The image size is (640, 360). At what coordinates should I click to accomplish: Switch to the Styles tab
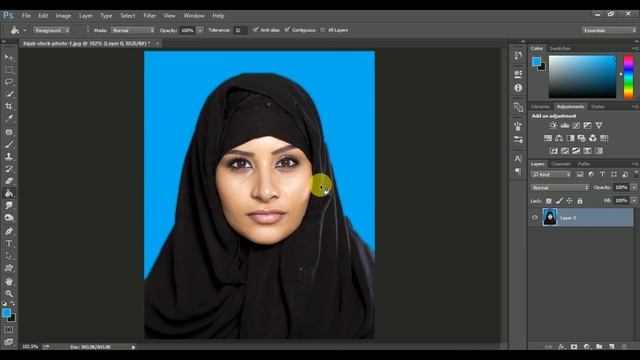tap(598, 107)
